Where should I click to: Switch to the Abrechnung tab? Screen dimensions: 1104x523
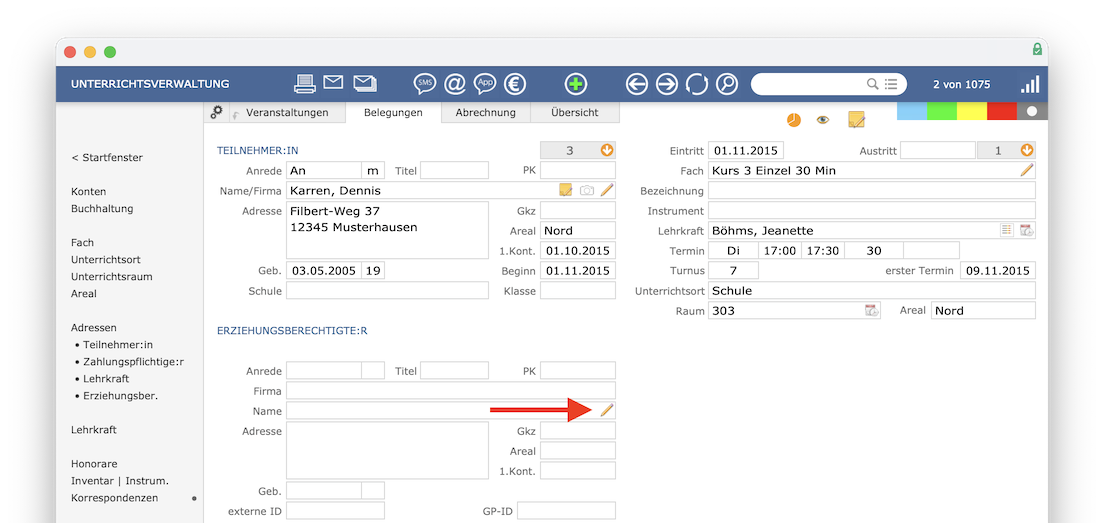point(485,113)
